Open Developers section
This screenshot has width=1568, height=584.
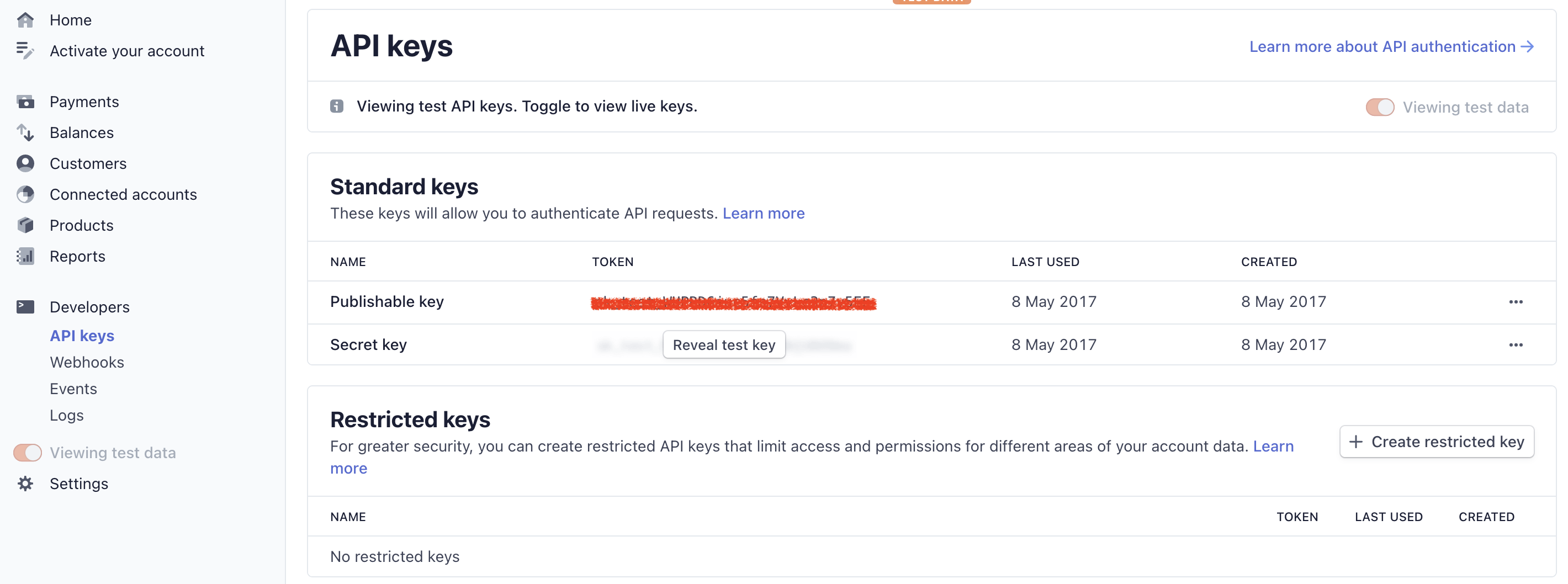(x=89, y=307)
